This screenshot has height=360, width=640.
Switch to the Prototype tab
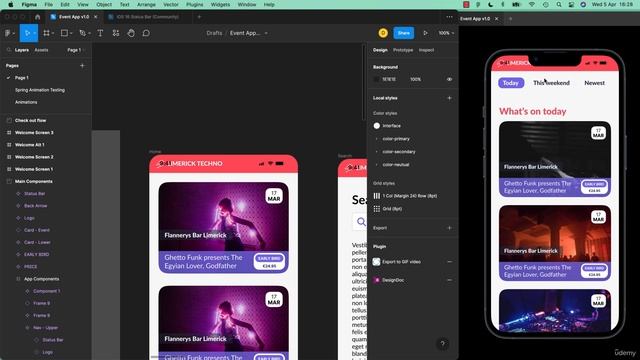pos(403,50)
